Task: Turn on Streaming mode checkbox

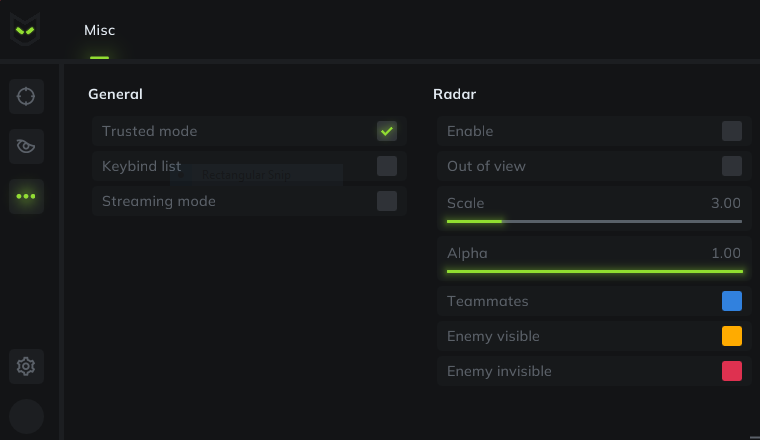Action: [387, 201]
